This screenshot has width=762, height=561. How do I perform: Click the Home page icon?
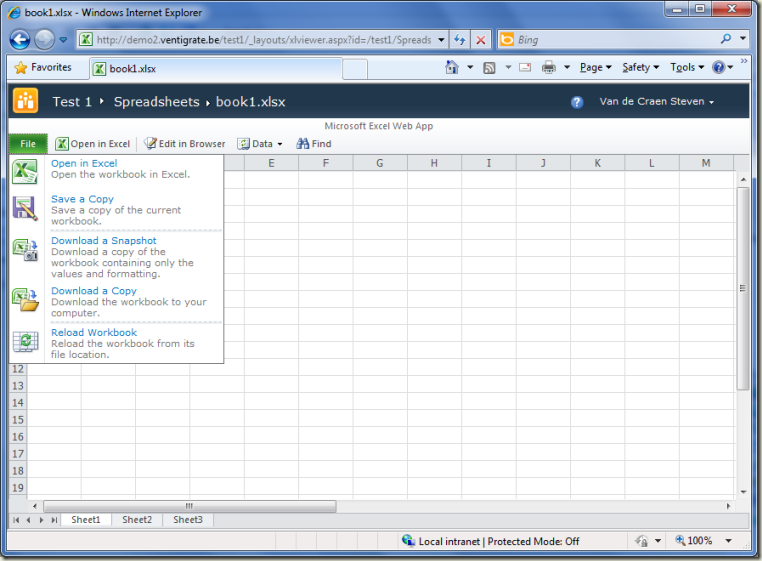[x=451, y=67]
